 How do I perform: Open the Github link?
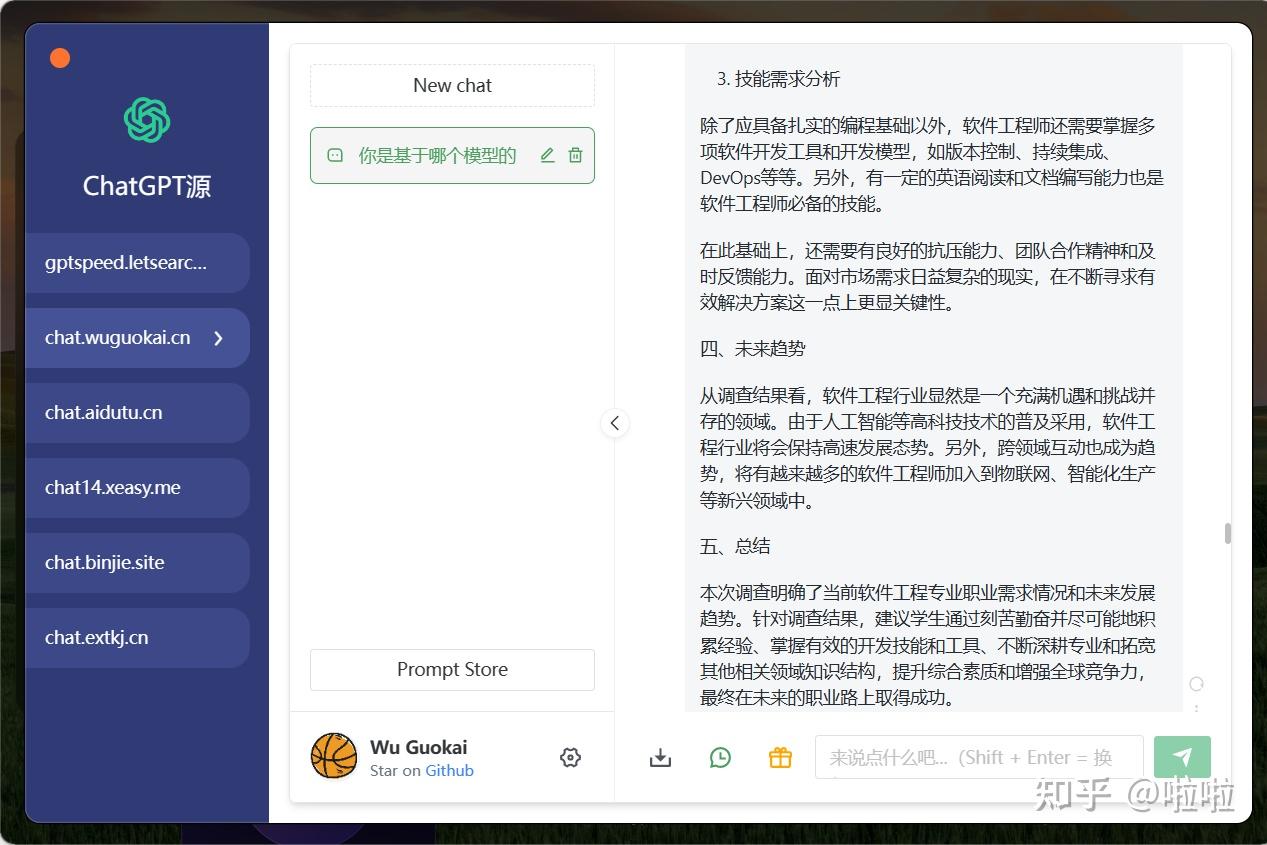click(x=449, y=770)
